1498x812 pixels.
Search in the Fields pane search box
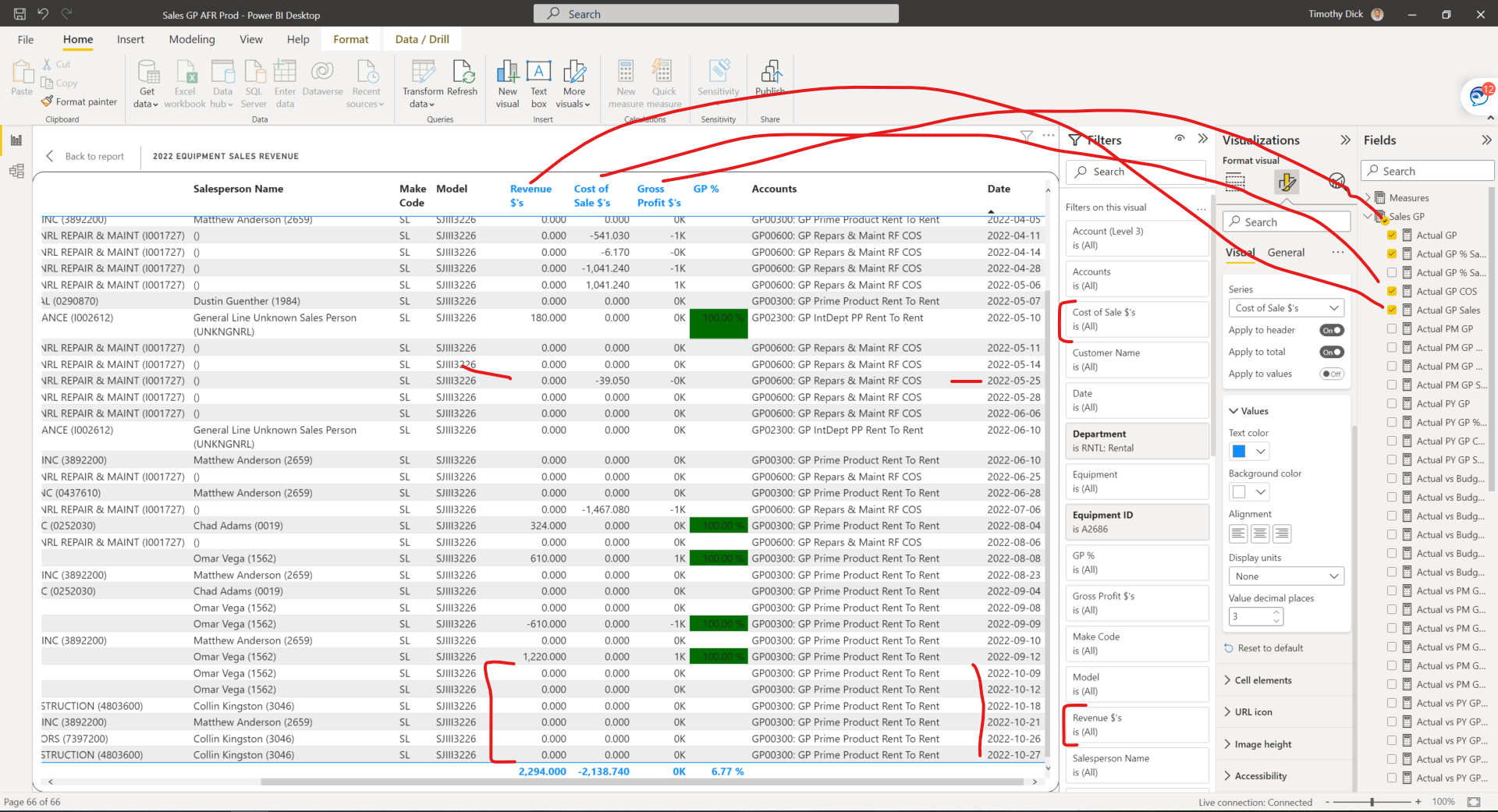1428,172
